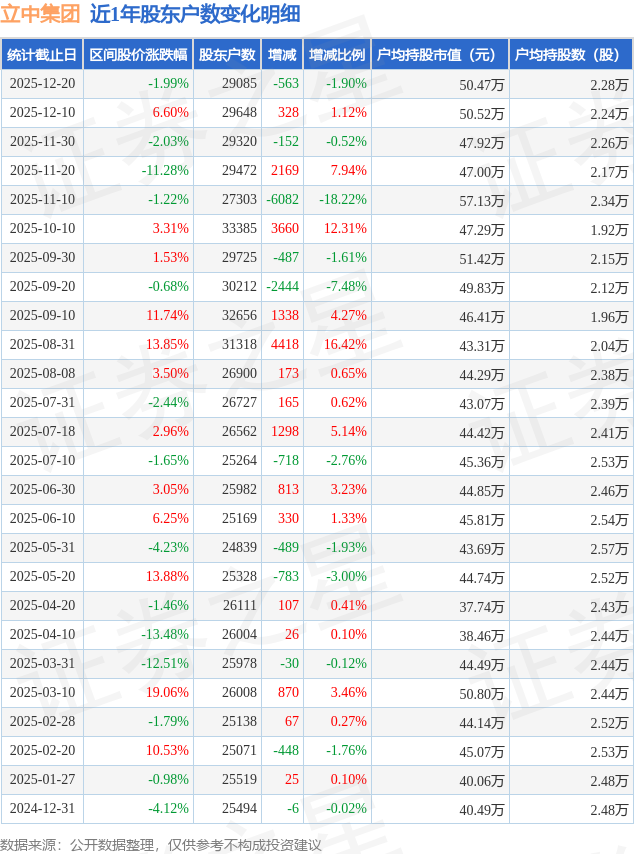This screenshot has width=634, height=854.
Task: Click the -6082 shareholder decrease value
Action: [283, 200]
